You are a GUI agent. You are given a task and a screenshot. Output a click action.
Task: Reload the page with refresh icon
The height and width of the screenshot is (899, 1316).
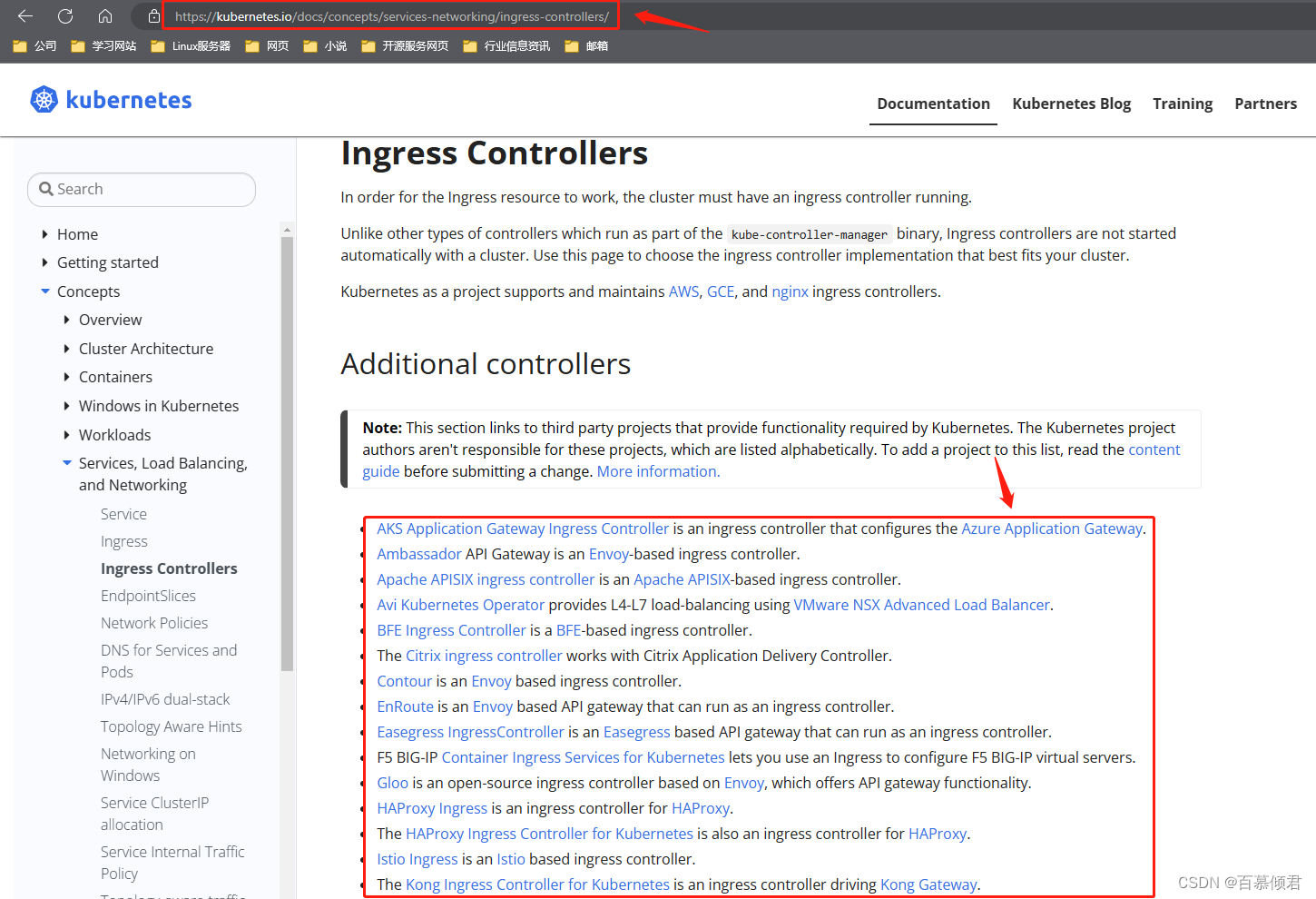(65, 16)
